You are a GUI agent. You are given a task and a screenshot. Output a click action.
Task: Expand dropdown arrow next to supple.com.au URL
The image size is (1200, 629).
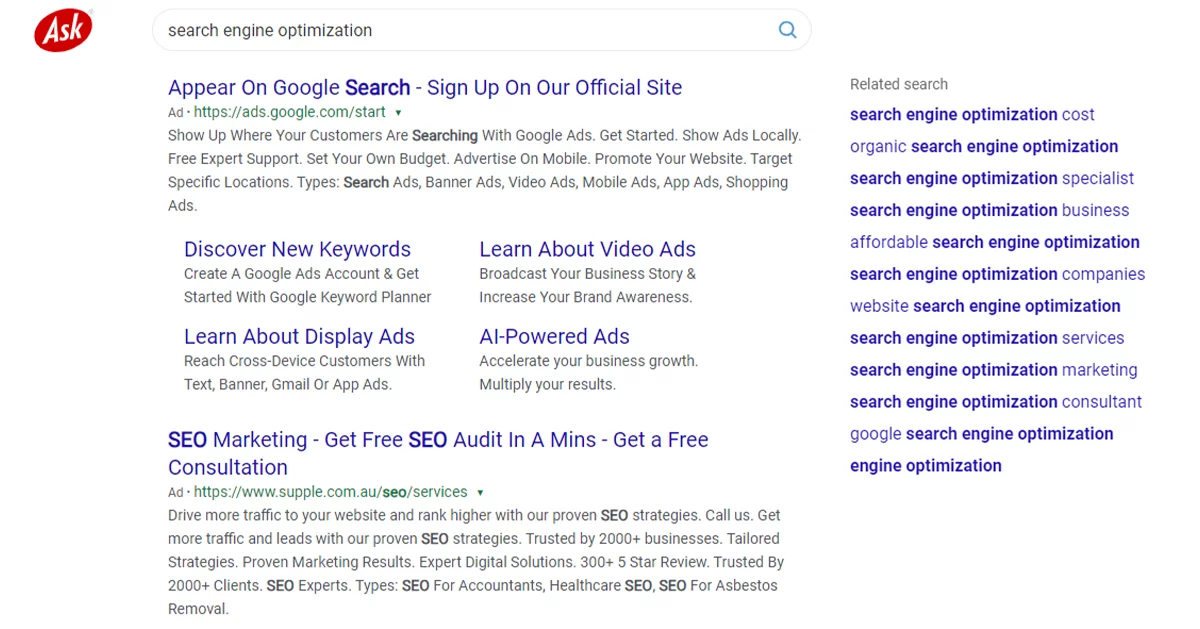480,493
